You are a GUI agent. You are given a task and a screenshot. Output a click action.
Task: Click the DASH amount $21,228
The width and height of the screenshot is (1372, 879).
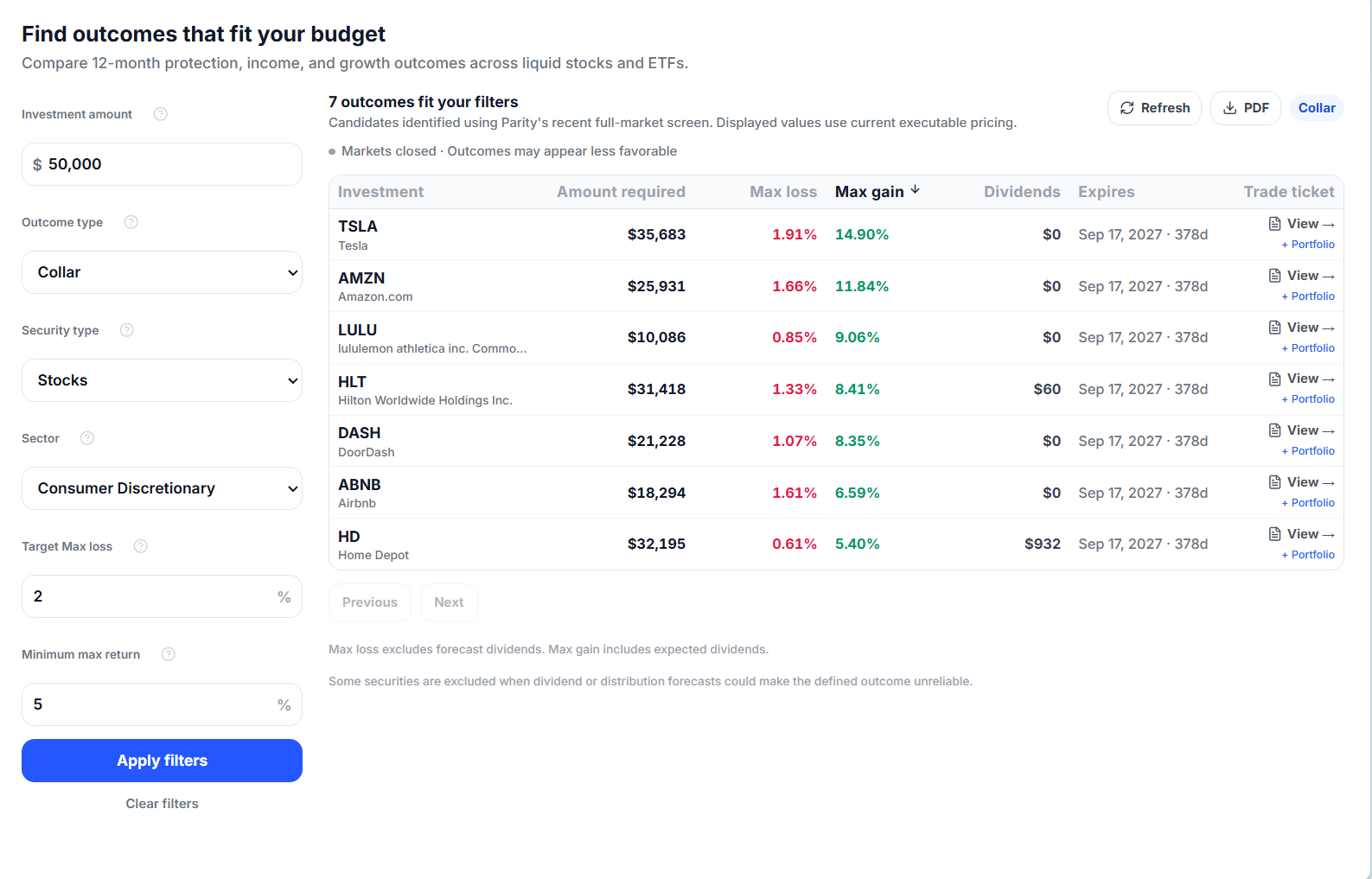point(656,441)
